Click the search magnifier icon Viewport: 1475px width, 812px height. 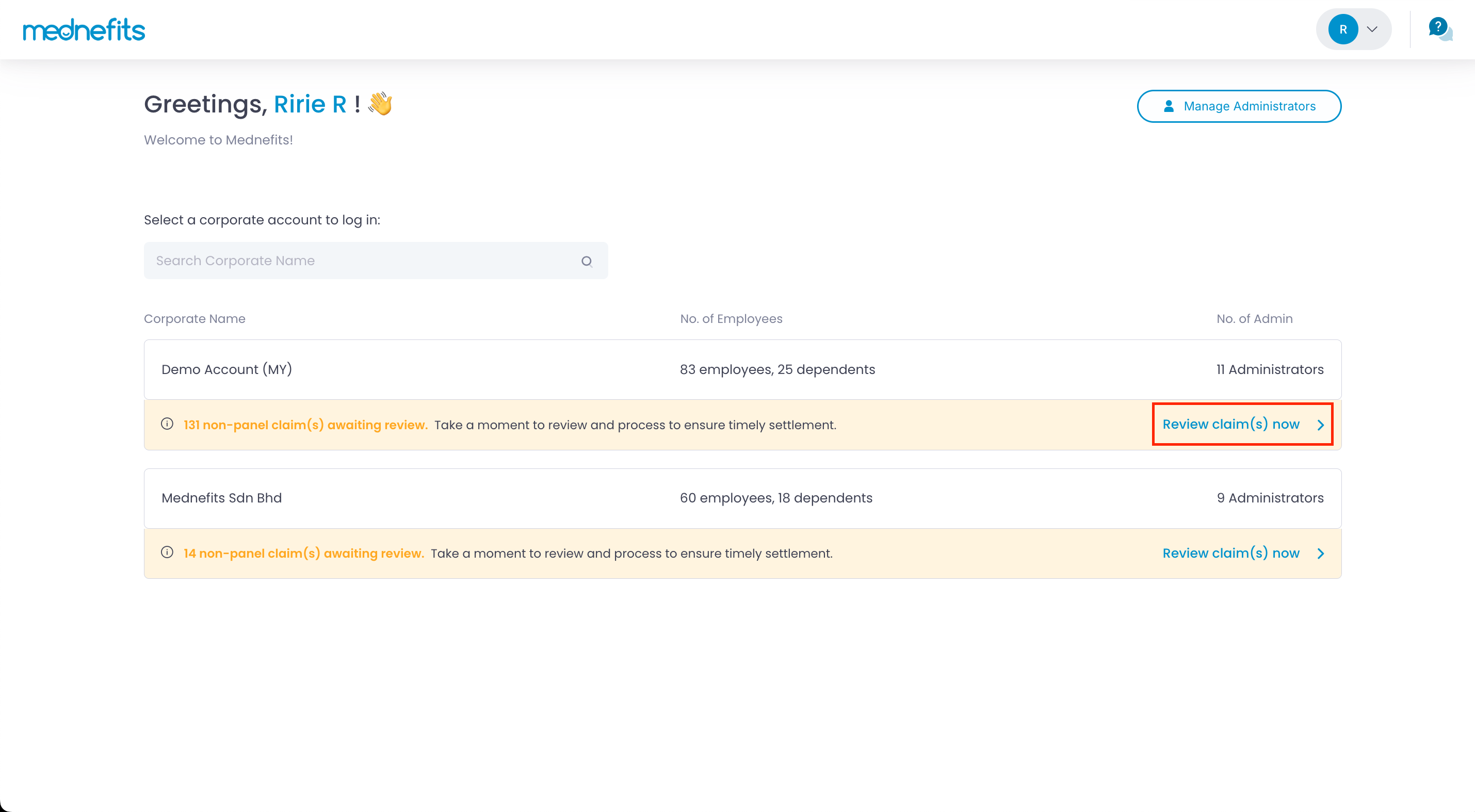coord(586,261)
